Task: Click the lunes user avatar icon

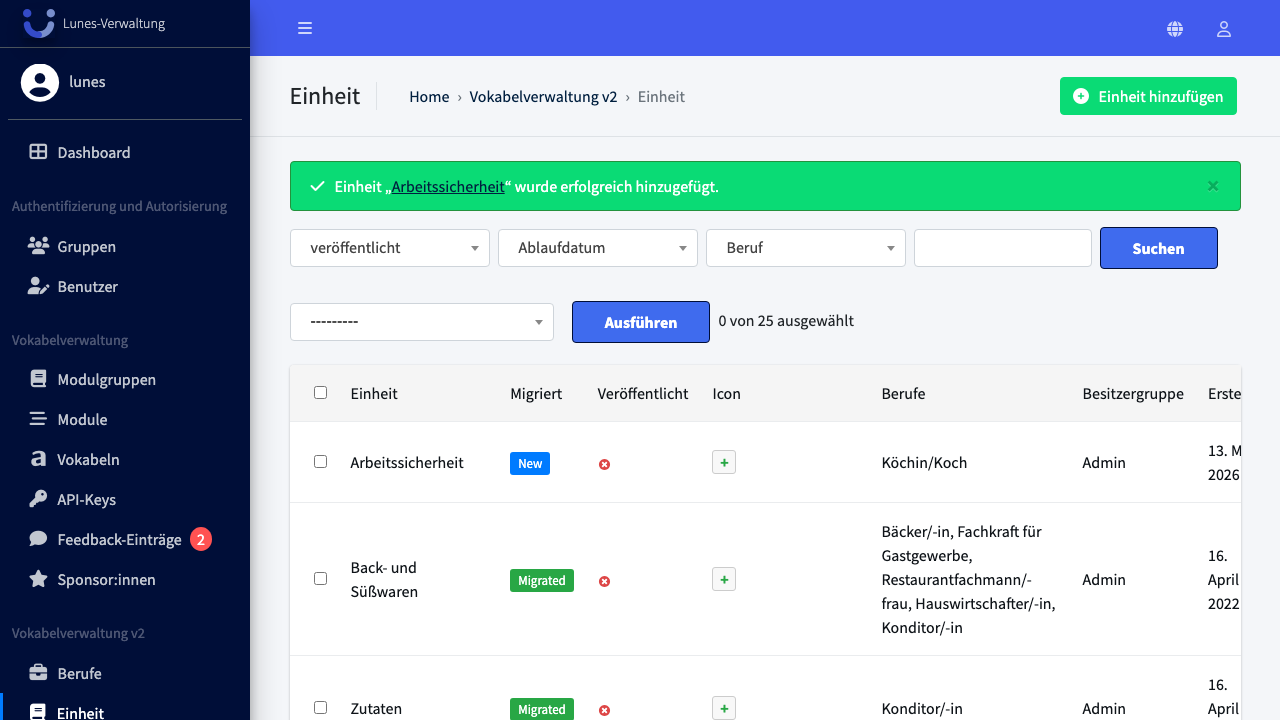Action: [40, 82]
